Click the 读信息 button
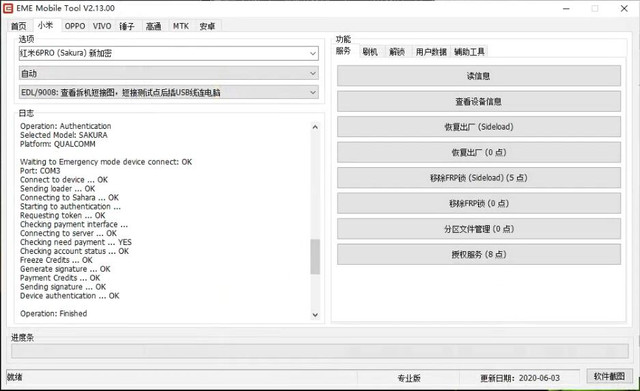 click(x=479, y=76)
